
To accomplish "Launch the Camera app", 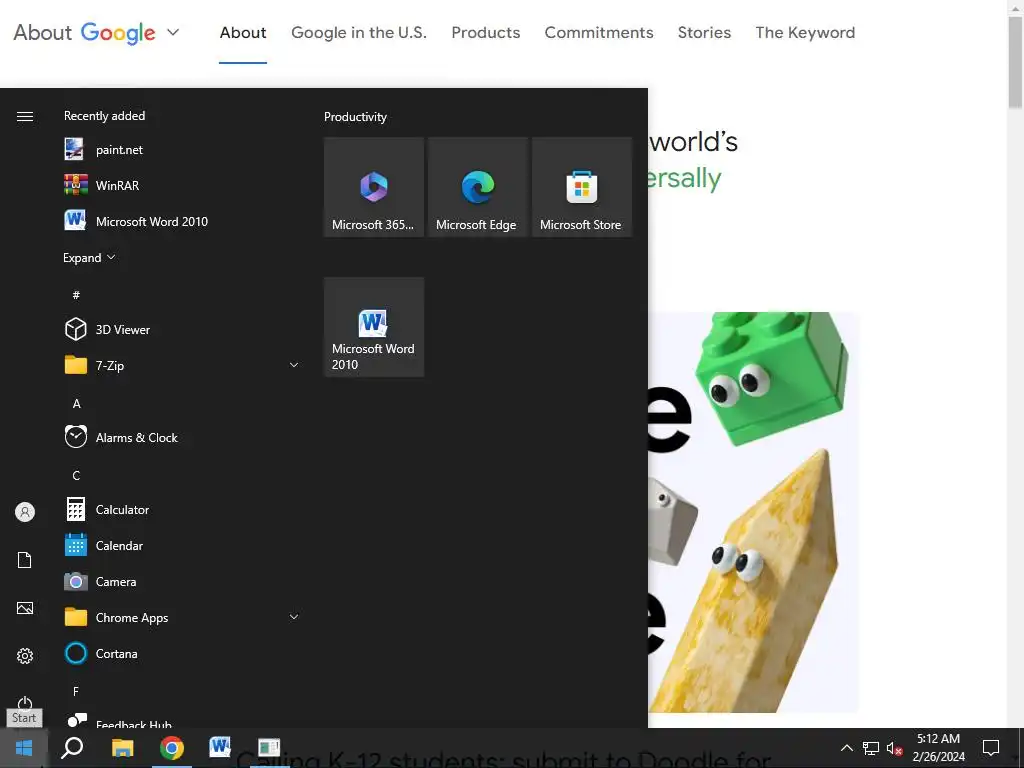I will (183, 581).
